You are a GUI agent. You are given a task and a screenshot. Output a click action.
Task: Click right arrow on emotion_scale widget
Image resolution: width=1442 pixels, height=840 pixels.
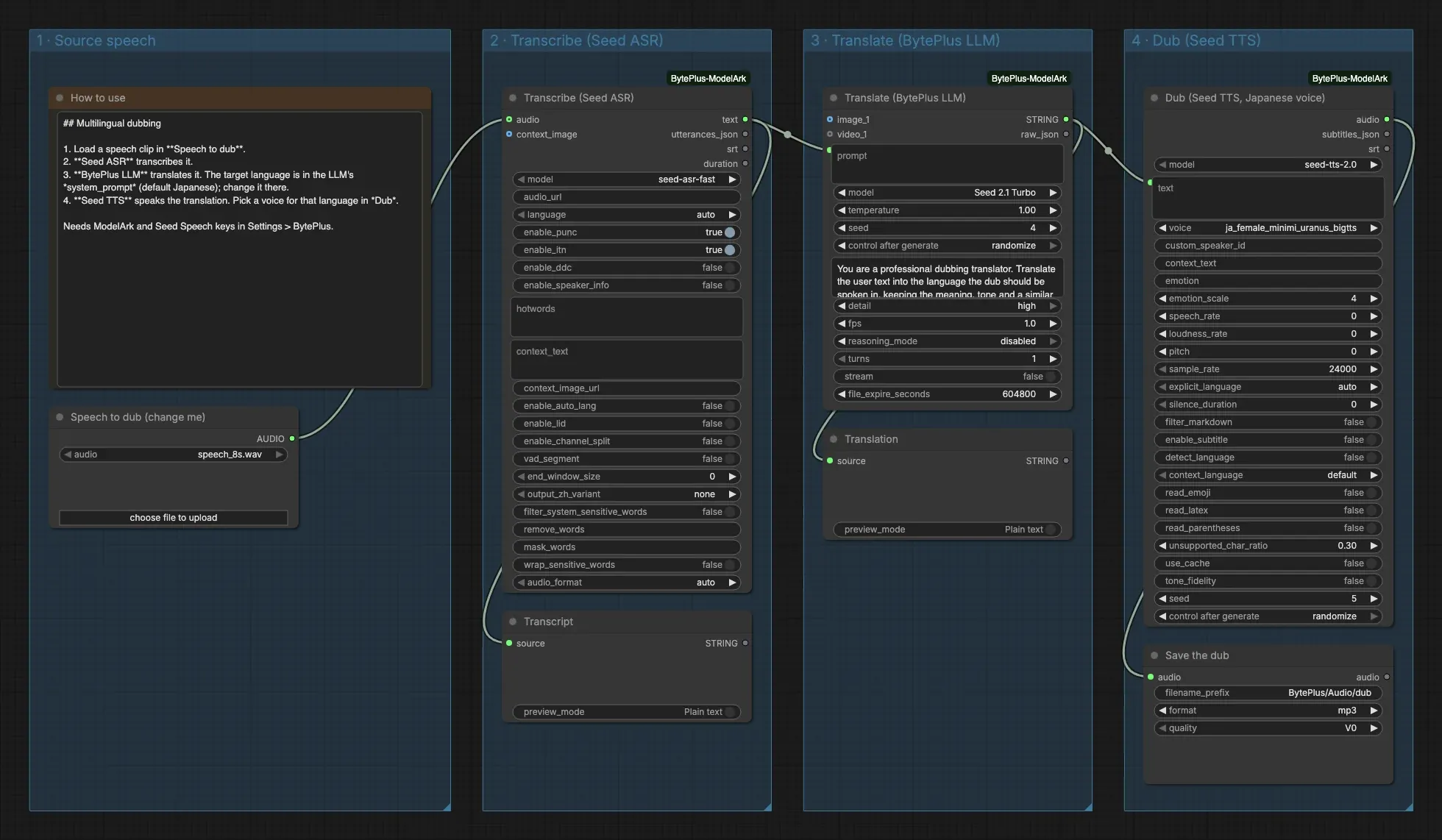(x=1374, y=299)
